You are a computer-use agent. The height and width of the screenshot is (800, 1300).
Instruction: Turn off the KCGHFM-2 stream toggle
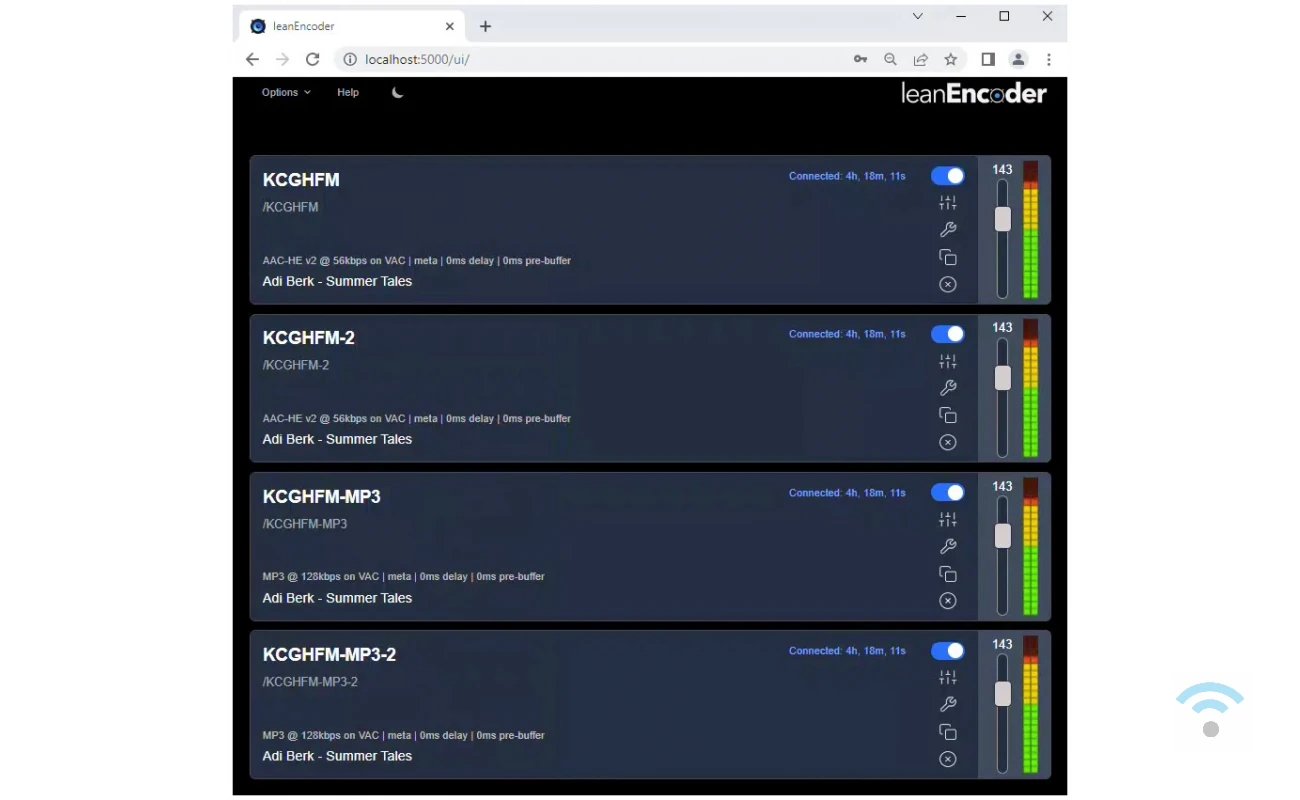(x=947, y=334)
